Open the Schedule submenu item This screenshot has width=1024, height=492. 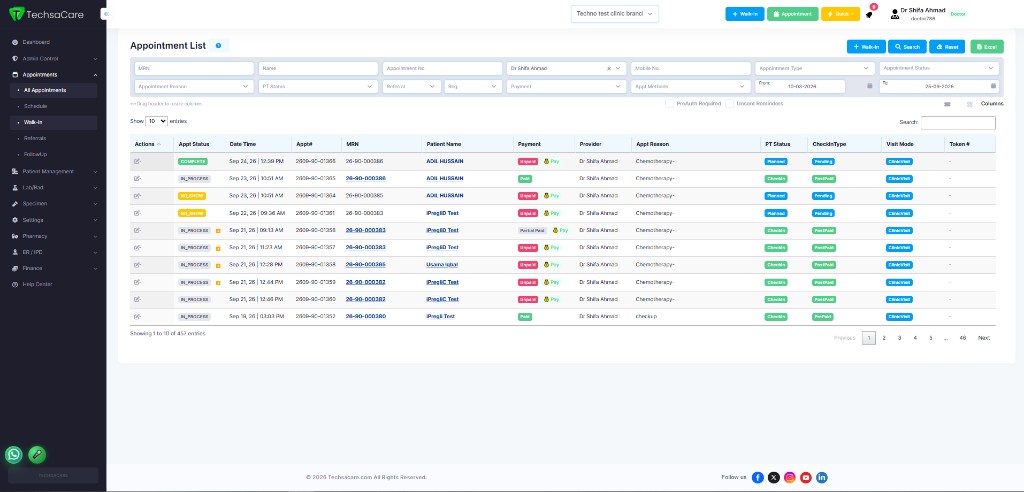[35, 106]
